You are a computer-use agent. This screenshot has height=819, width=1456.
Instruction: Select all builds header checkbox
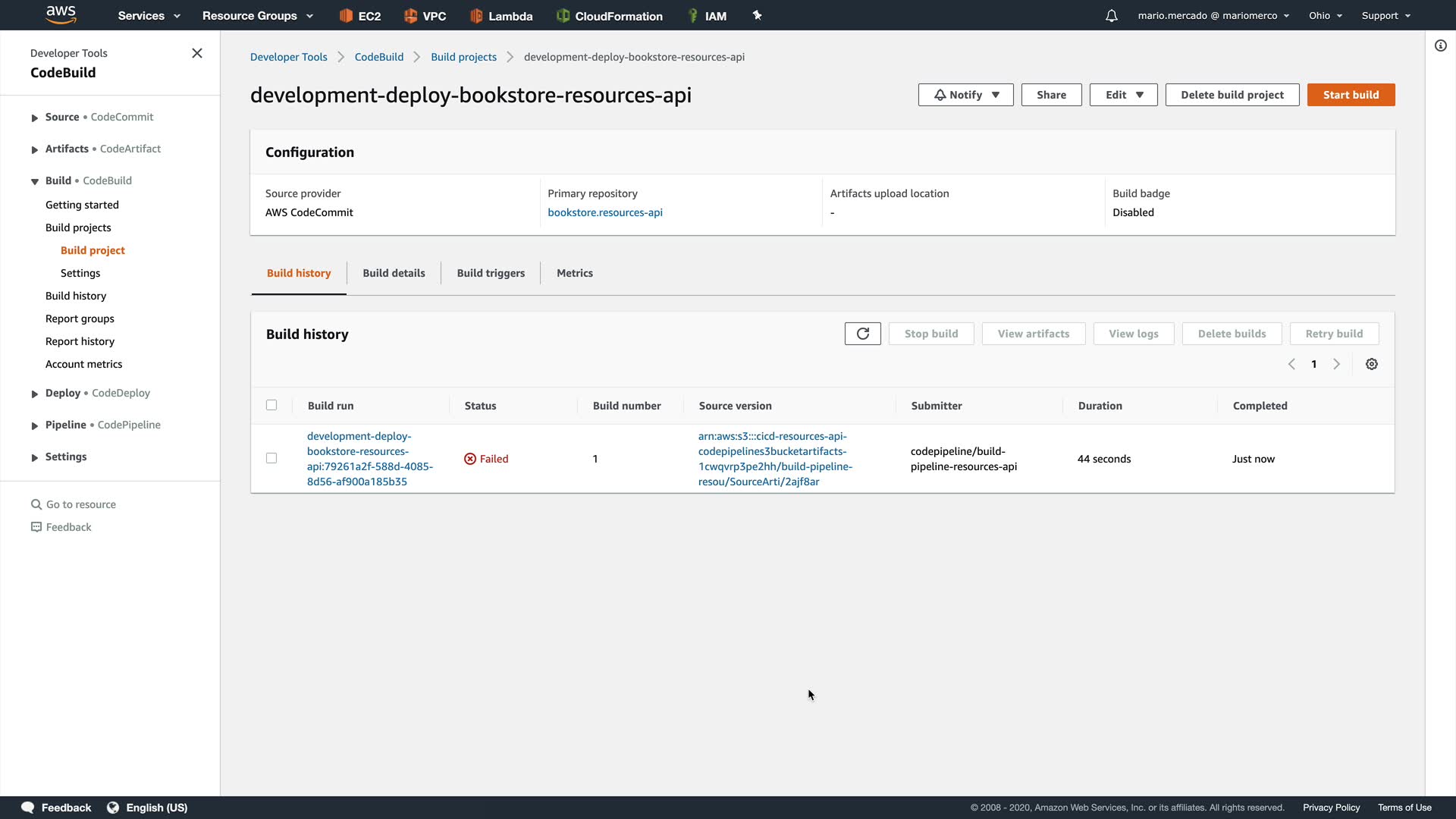[x=271, y=405]
